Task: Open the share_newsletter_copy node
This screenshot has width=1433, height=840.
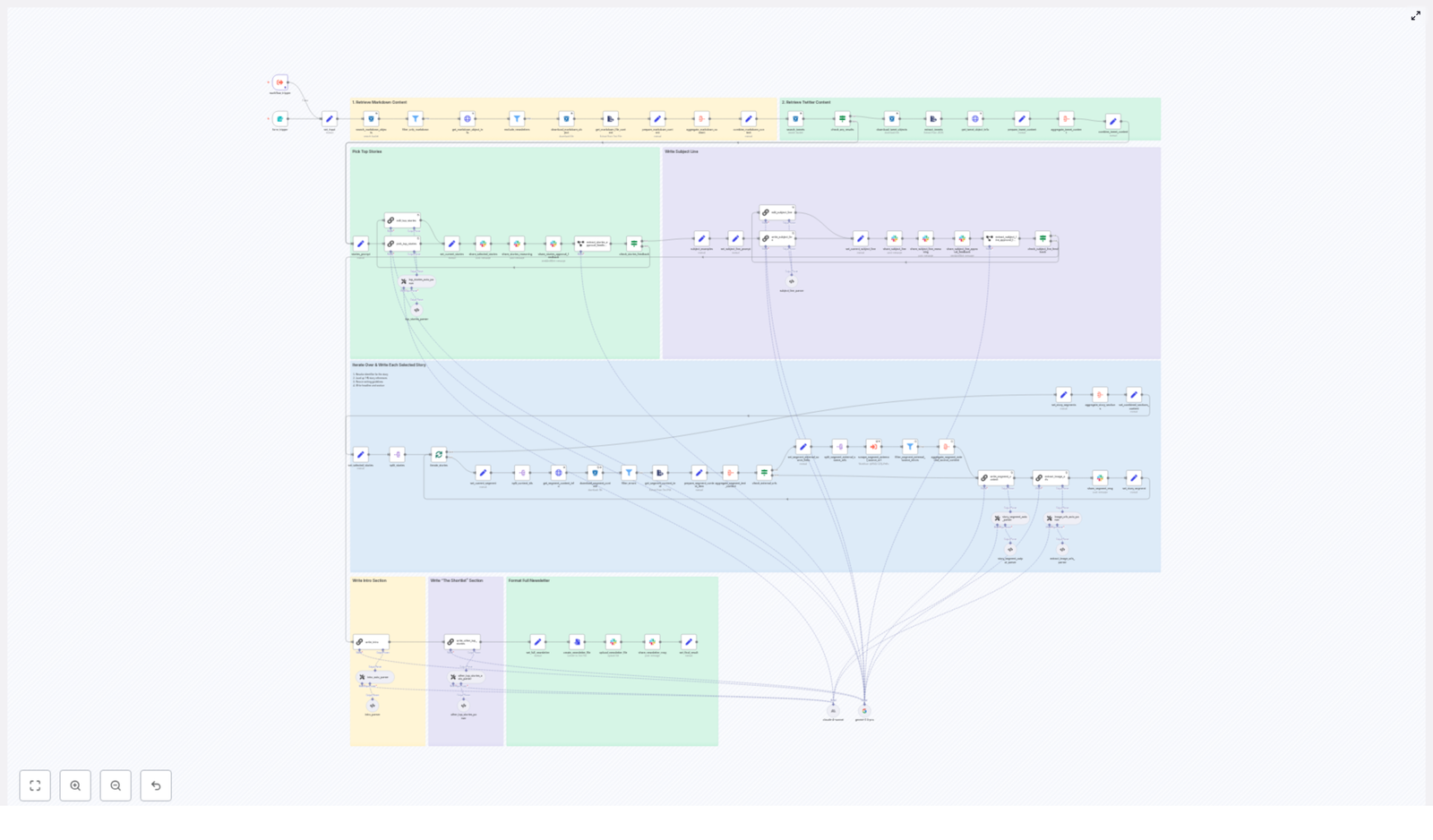Action: point(651,642)
